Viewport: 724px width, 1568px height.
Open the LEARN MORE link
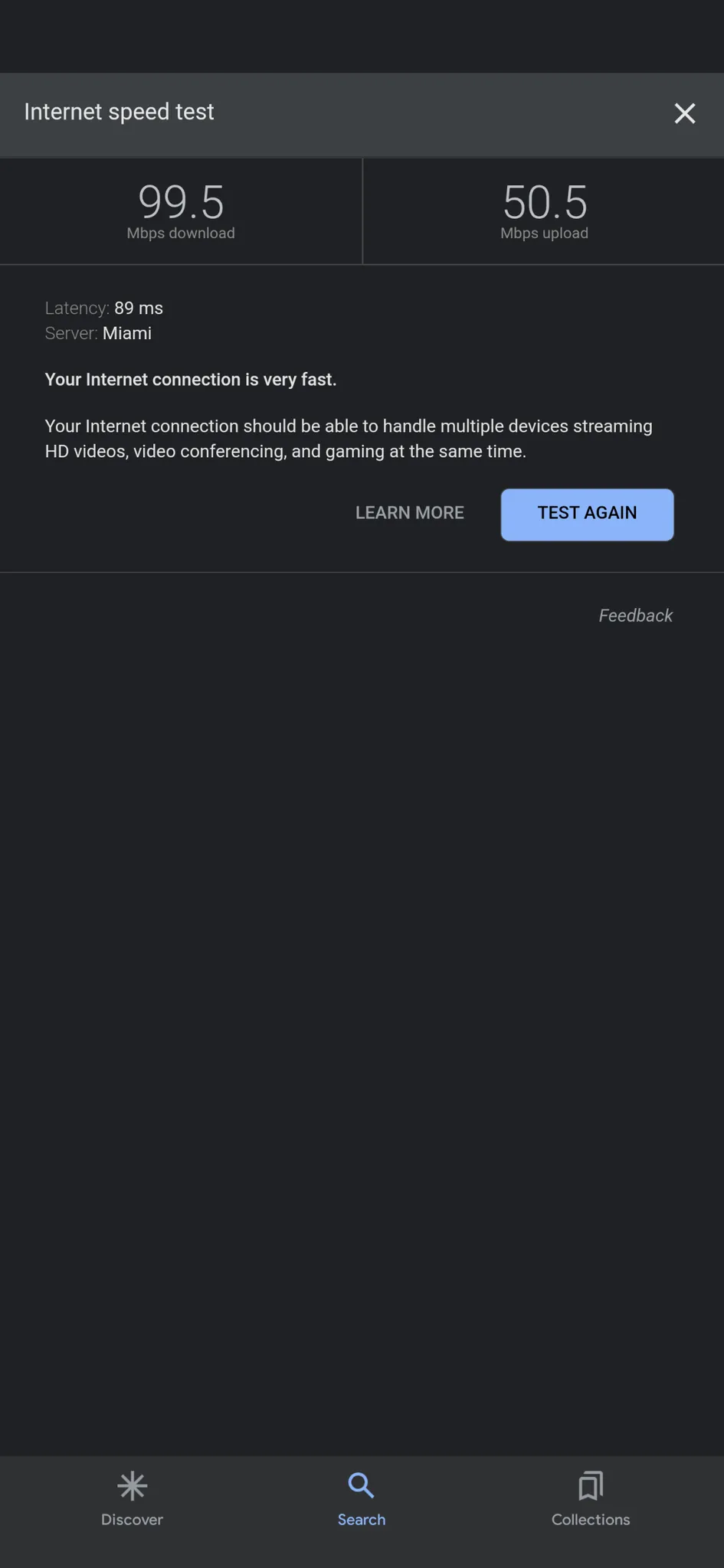[x=410, y=513]
